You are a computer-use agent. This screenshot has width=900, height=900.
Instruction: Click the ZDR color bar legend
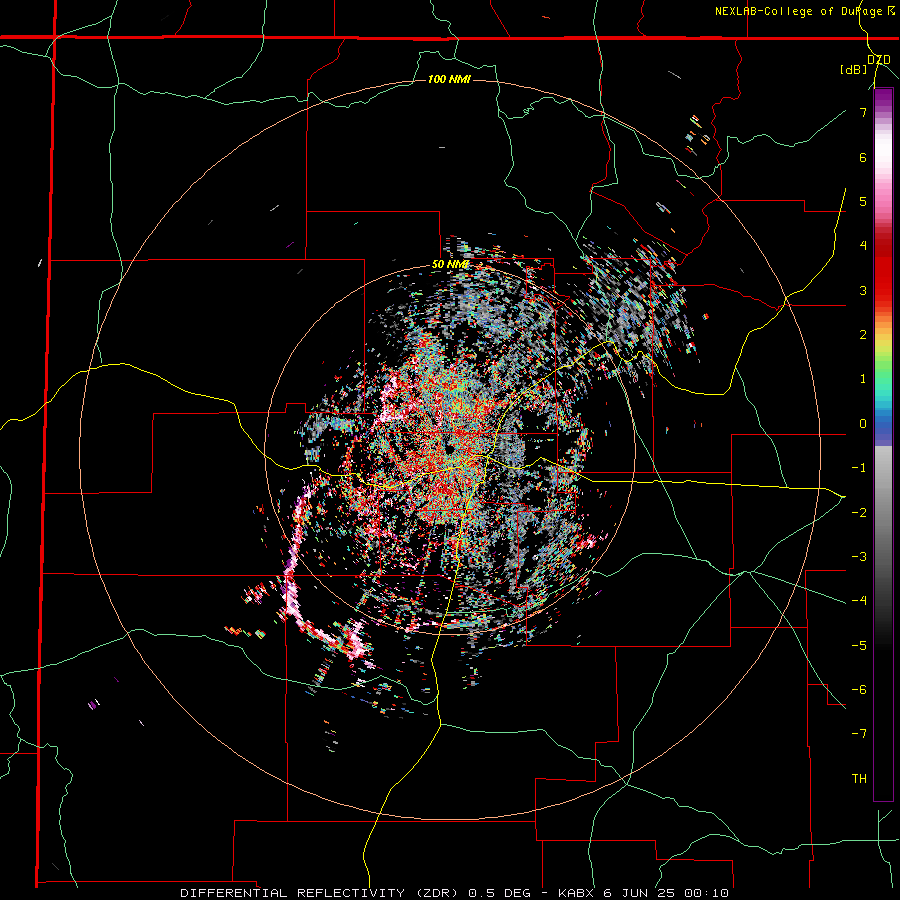click(883, 444)
